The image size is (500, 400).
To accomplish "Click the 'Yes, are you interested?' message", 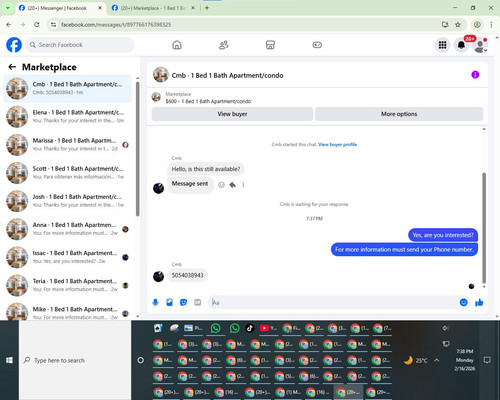I will [x=443, y=235].
